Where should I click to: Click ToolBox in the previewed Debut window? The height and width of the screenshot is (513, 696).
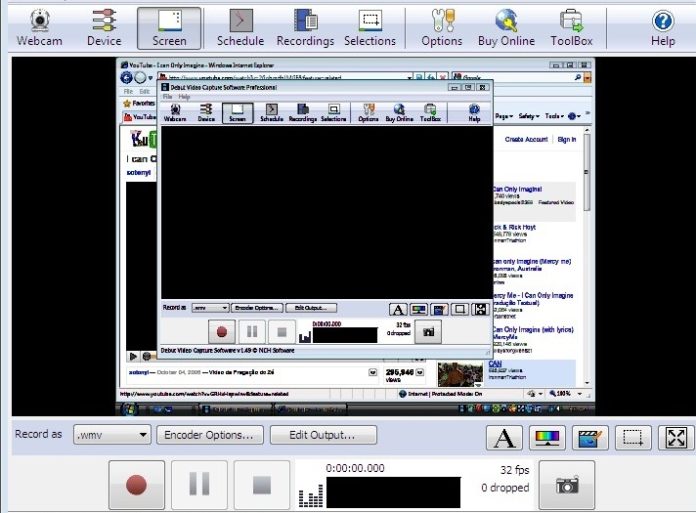pos(430,113)
